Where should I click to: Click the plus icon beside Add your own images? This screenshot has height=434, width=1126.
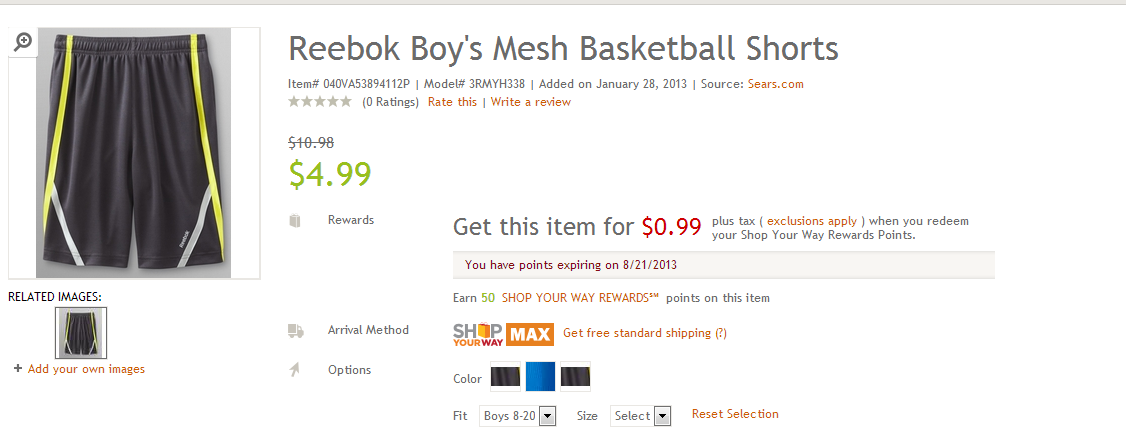[x=18, y=369]
